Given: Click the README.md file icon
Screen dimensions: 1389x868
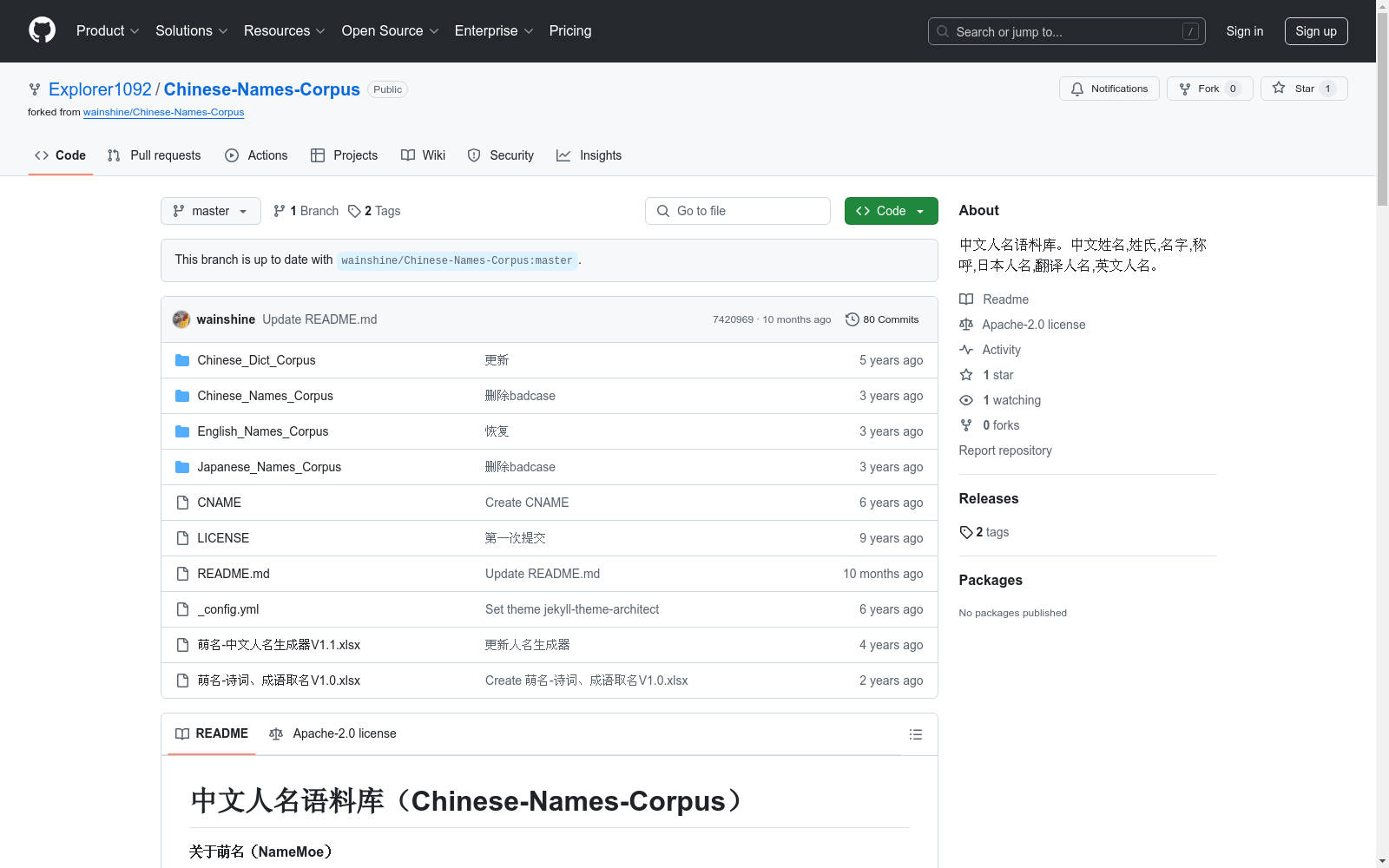Looking at the screenshot, I should 182,574.
